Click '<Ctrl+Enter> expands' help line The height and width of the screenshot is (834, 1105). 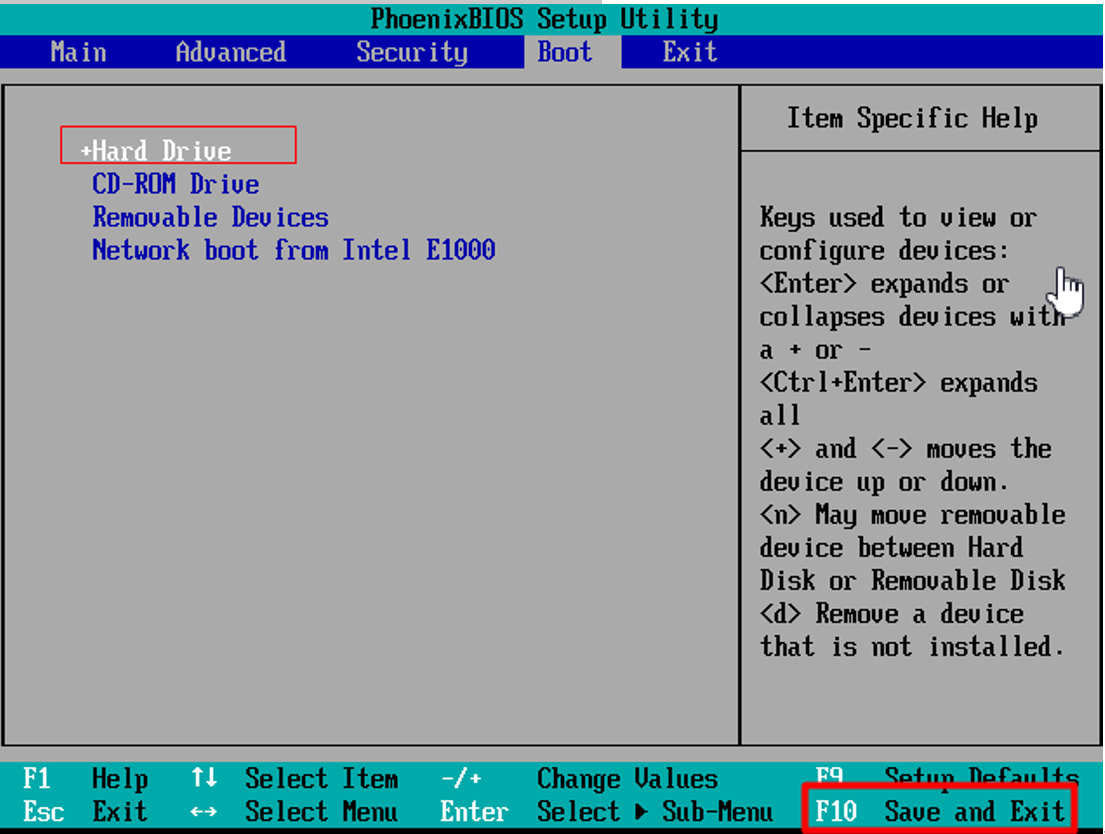(899, 383)
